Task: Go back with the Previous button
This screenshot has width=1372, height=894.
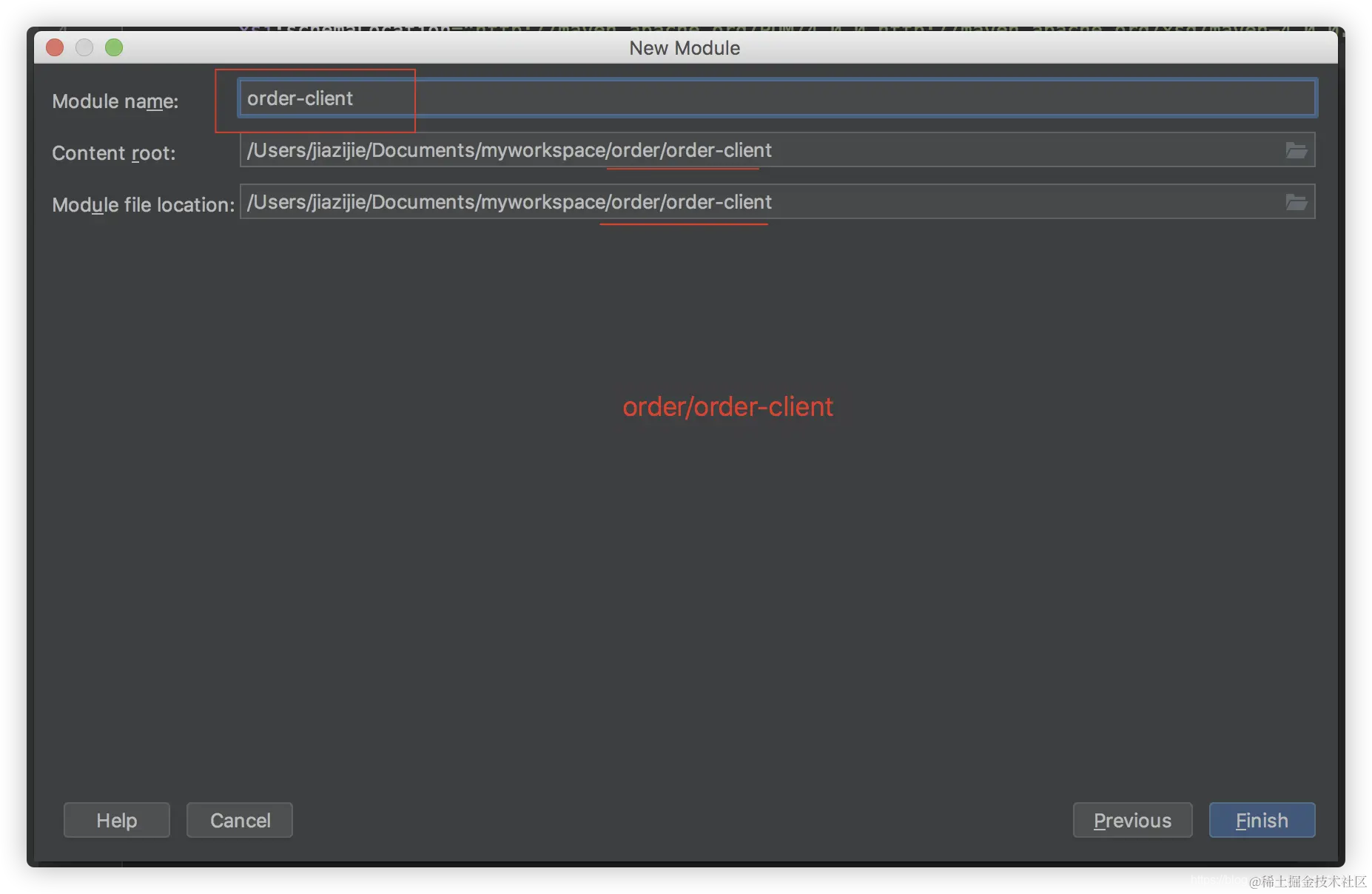Action: (1132, 820)
